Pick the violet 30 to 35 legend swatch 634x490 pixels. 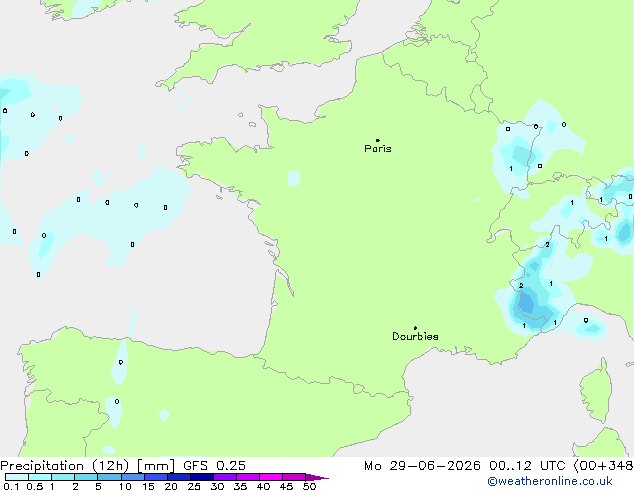click(x=225, y=477)
